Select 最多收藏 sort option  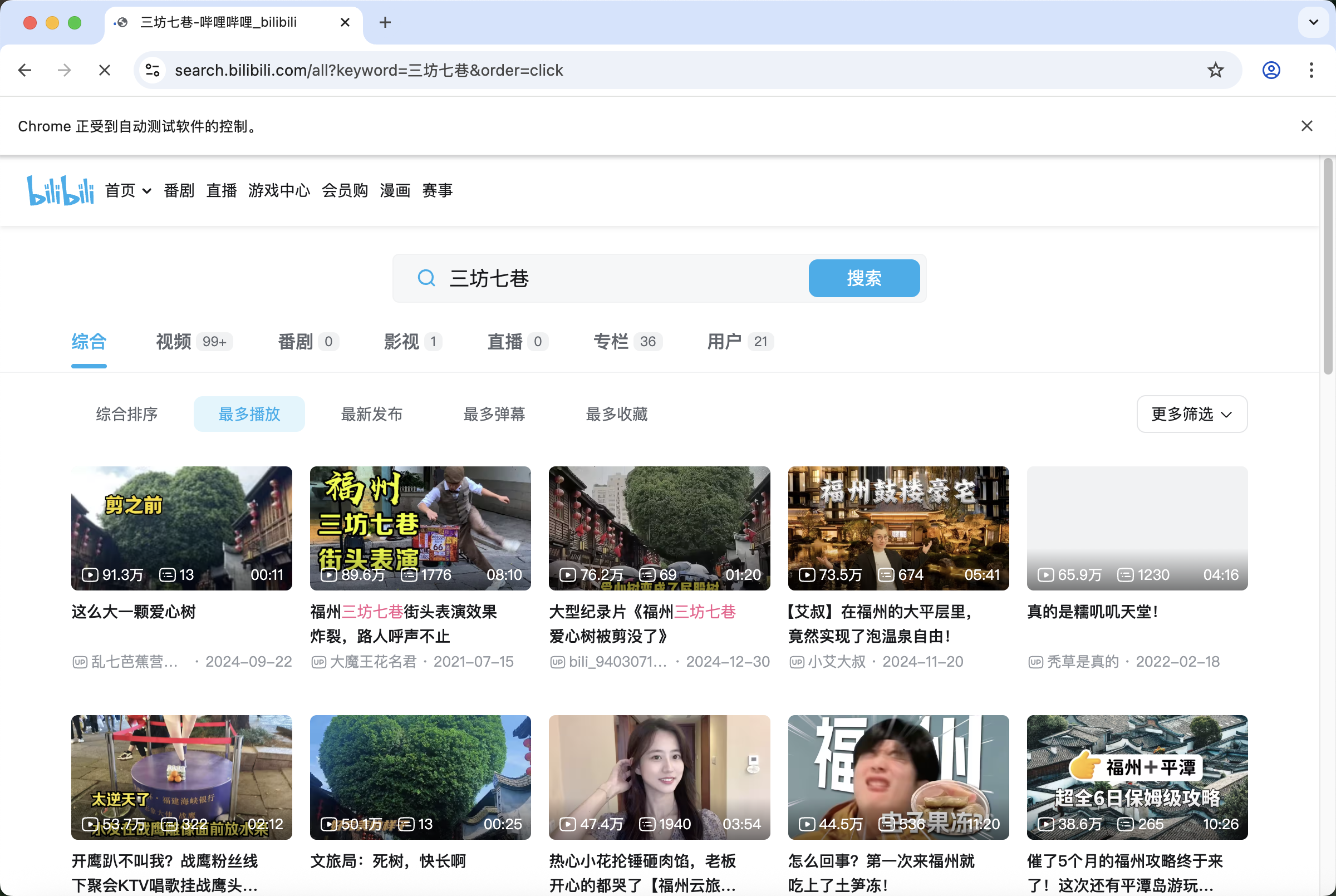[616, 413]
